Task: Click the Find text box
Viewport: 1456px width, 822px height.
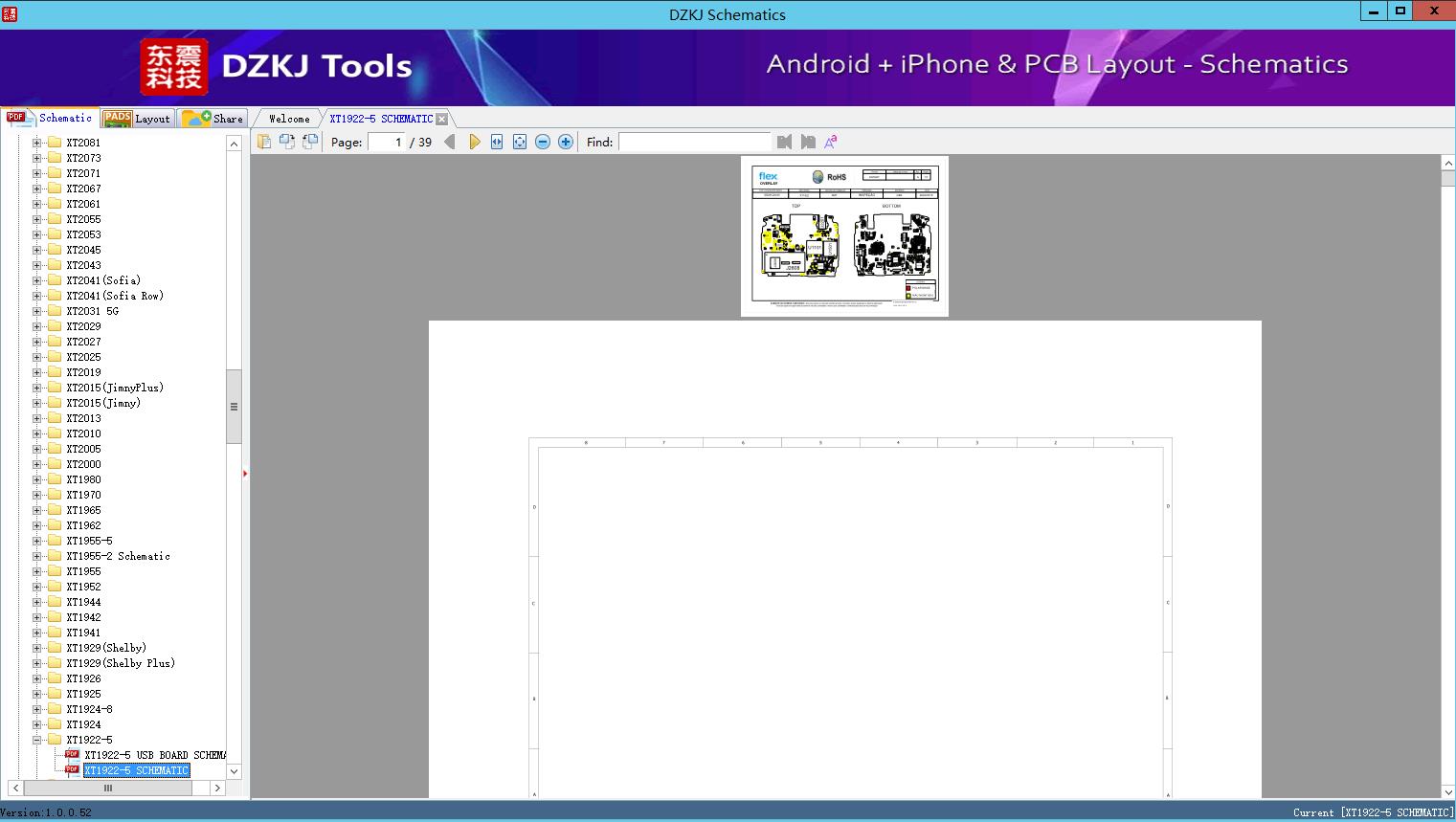Action: tap(695, 142)
